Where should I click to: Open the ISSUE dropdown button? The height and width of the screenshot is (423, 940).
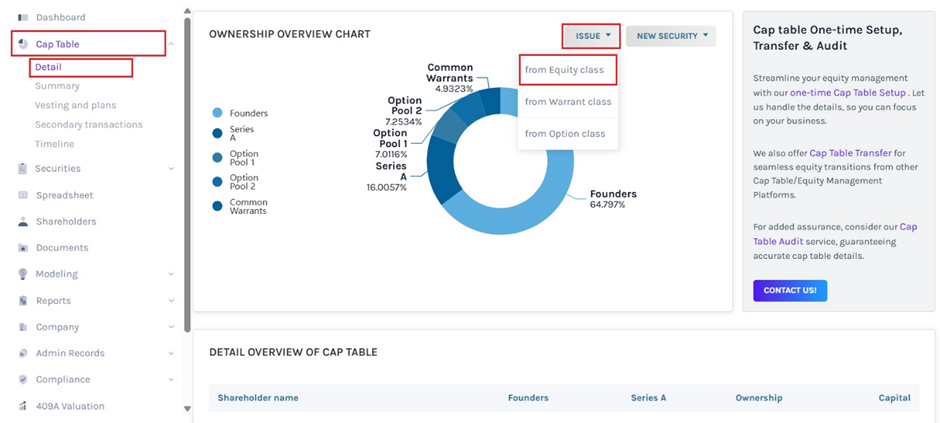coord(591,36)
